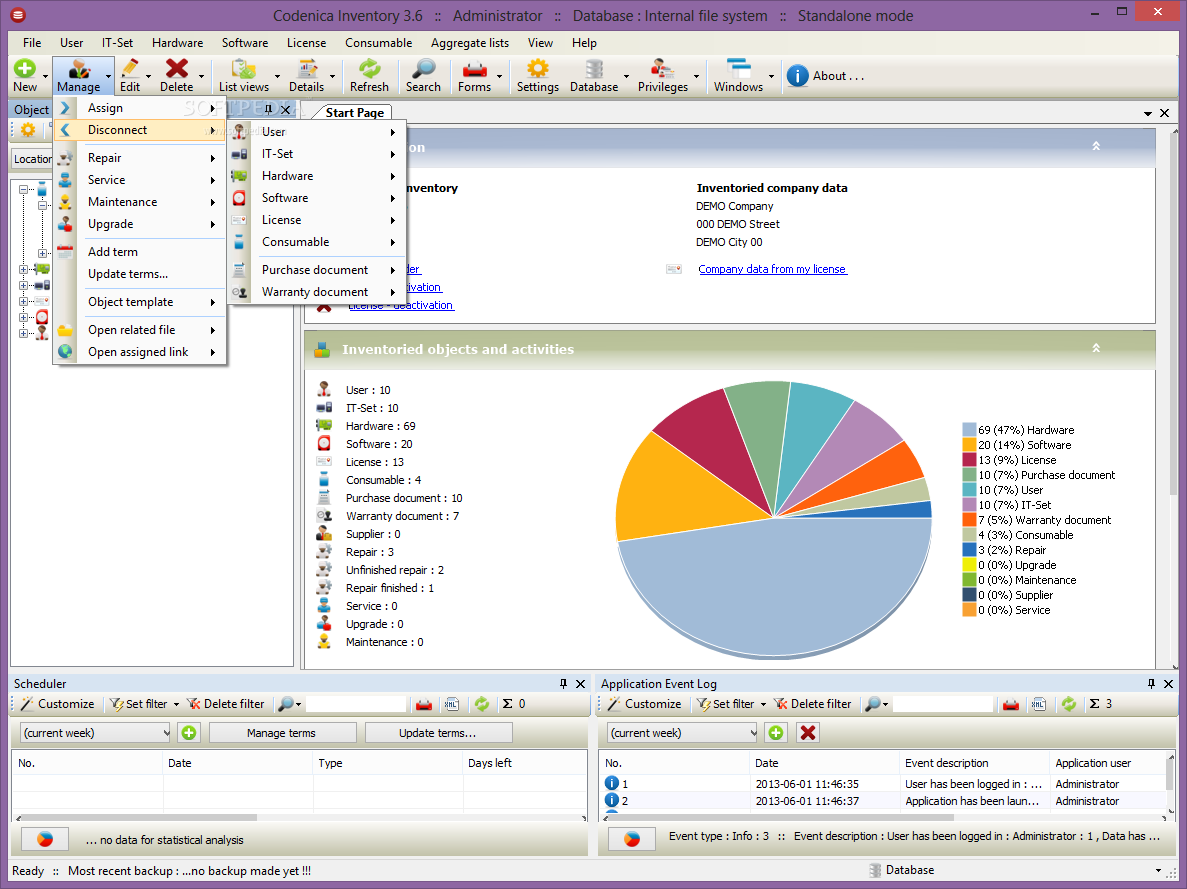Screen dimensions: 1187x889
Task: Open Company data from my license link
Action: [x=772, y=269]
